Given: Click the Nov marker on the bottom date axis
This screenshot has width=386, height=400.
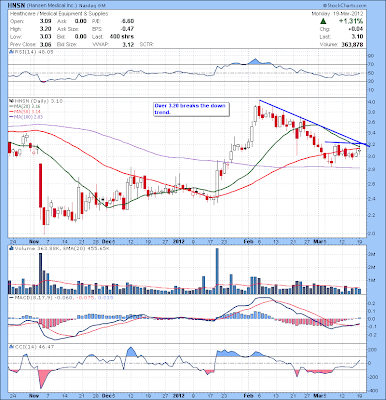Looking at the screenshot, I should pyautogui.click(x=34, y=396).
